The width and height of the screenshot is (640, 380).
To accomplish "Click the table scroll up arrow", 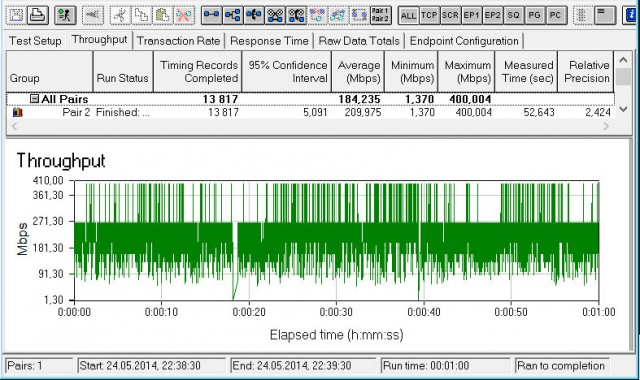I will (623, 60).
